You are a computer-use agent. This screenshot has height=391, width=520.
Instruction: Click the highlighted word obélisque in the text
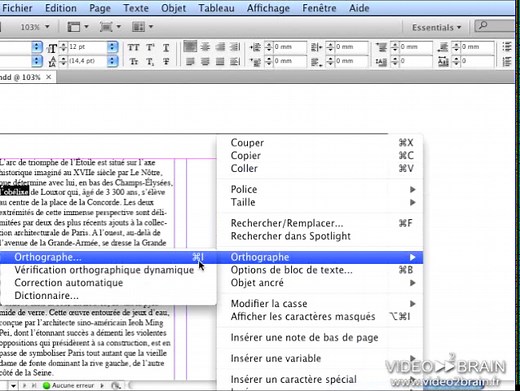pyautogui.click(x=15, y=192)
